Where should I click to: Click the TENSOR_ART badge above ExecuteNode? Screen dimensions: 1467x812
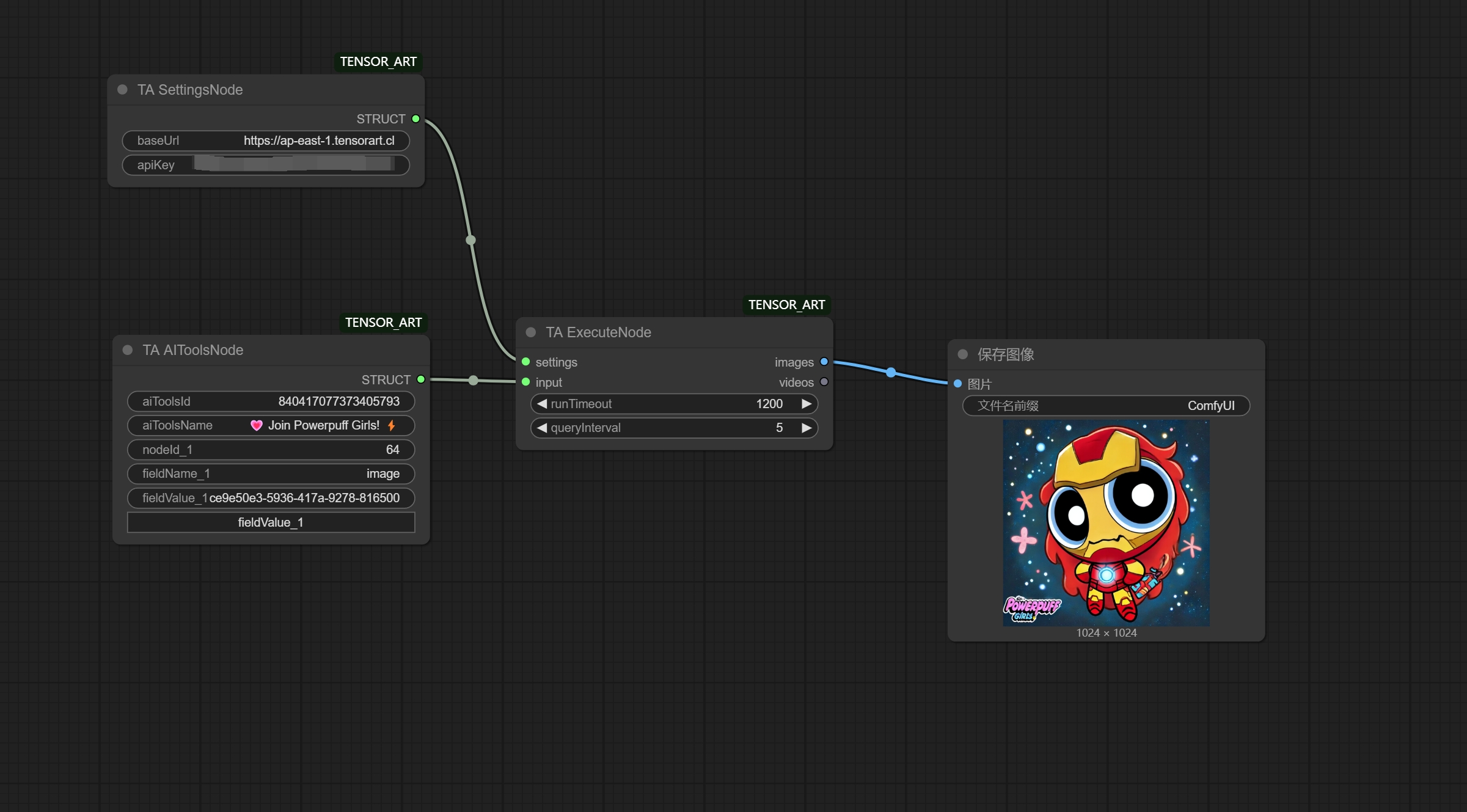pos(786,305)
